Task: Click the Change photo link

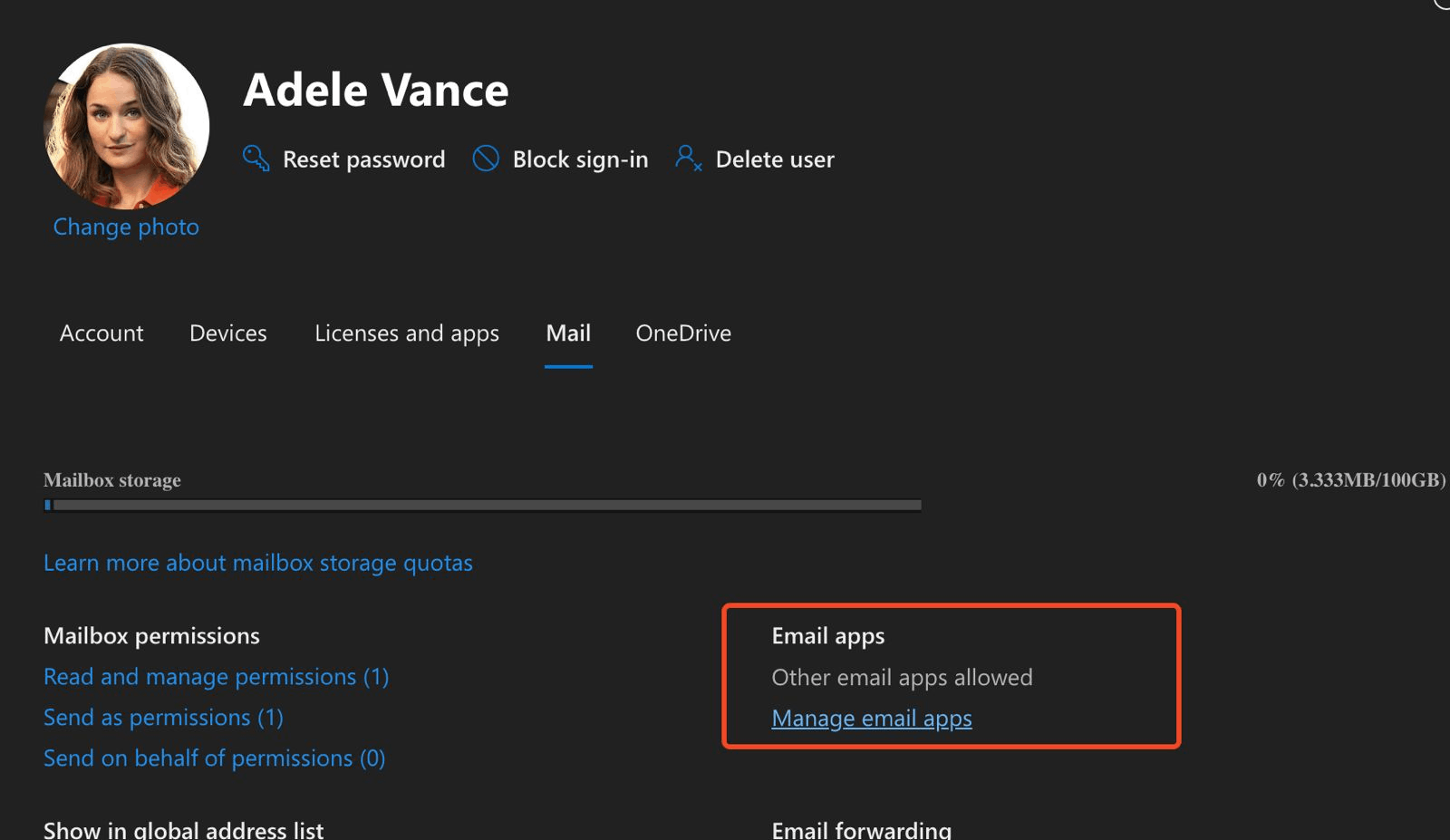Action: pos(126,227)
